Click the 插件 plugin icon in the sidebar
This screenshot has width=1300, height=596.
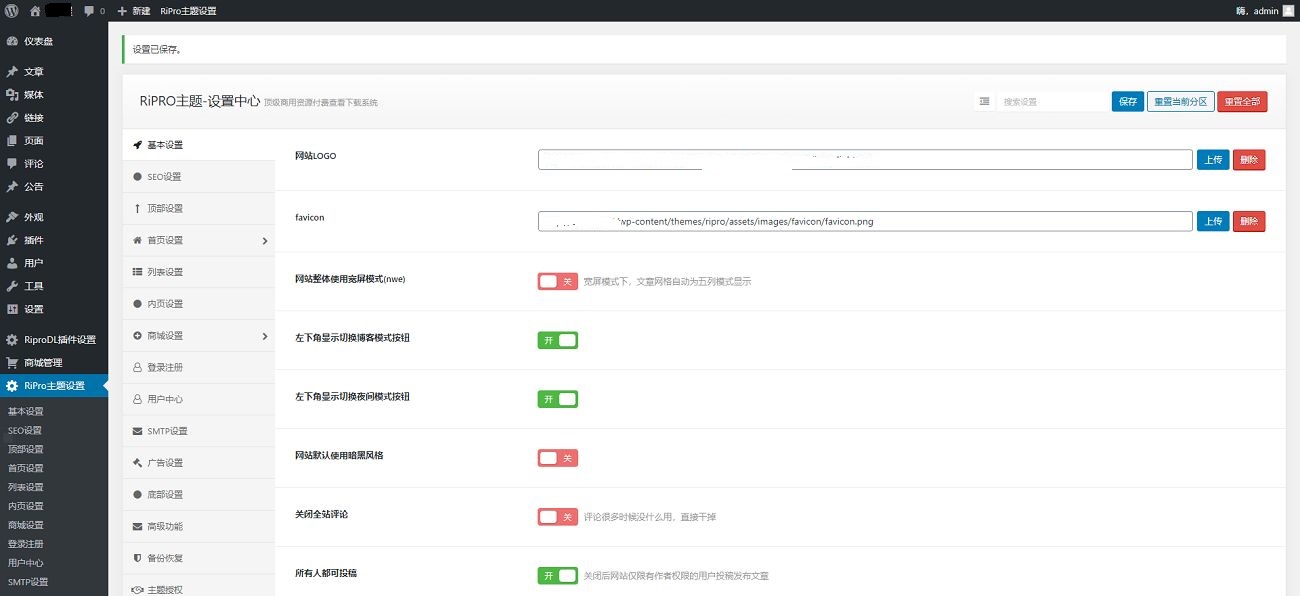click(x=12, y=240)
